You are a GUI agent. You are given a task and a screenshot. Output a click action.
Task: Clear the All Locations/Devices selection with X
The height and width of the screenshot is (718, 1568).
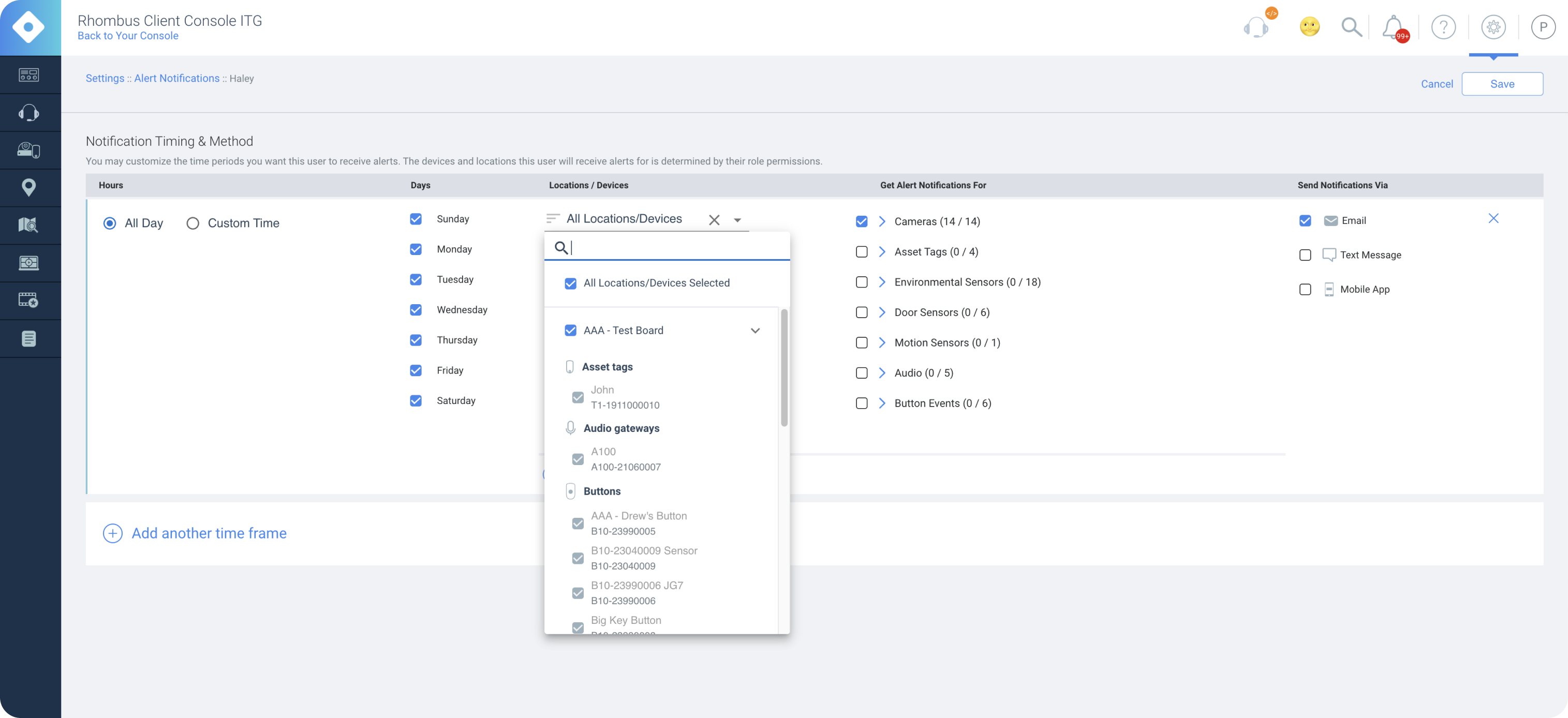[x=714, y=220]
